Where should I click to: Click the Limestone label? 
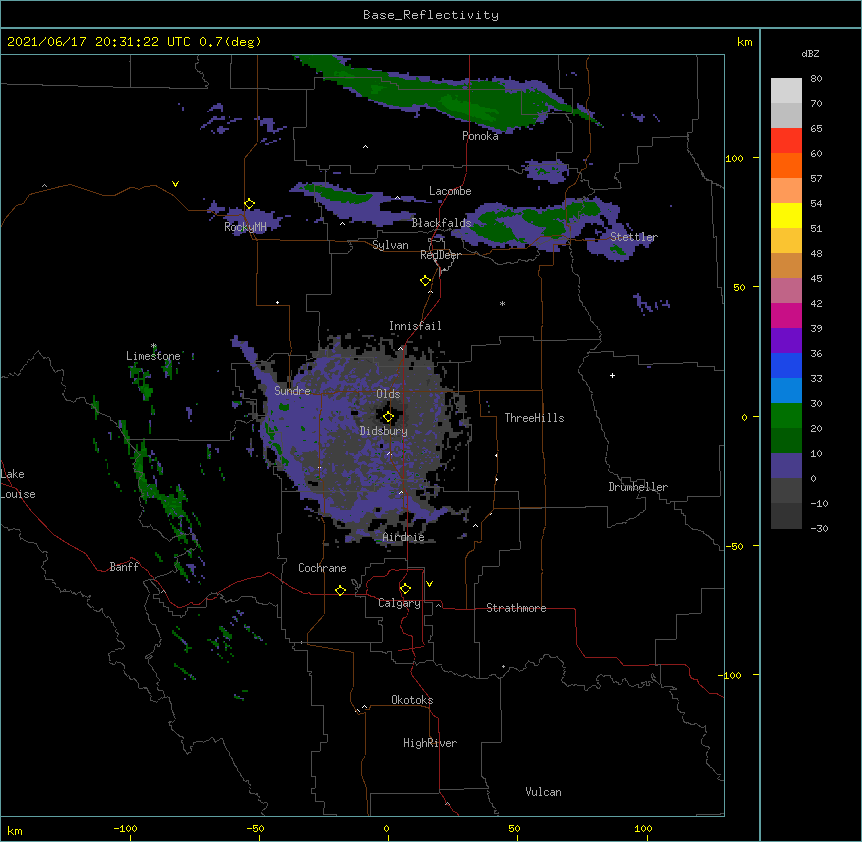point(153,356)
